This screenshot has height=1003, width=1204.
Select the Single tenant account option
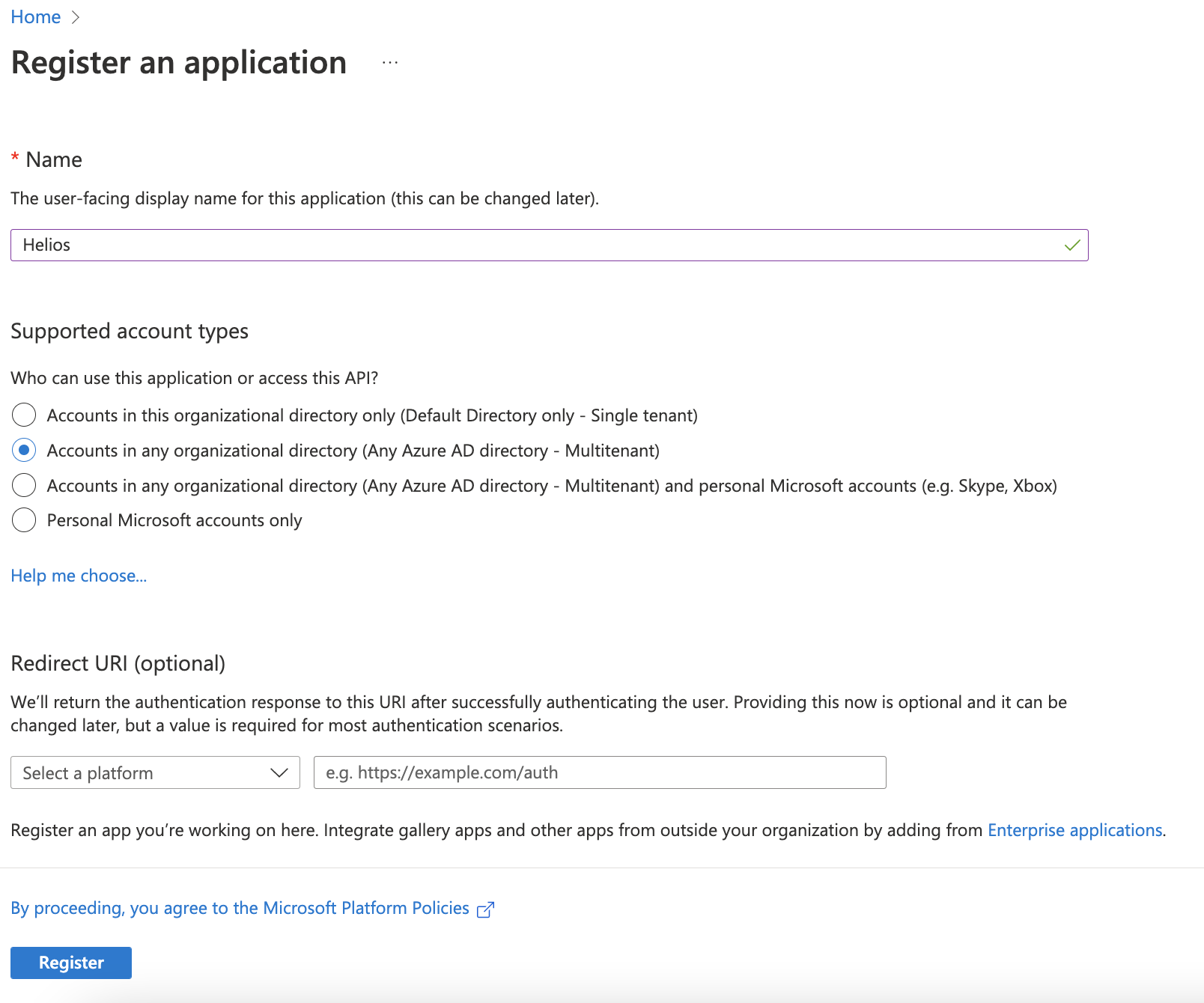[x=24, y=415]
